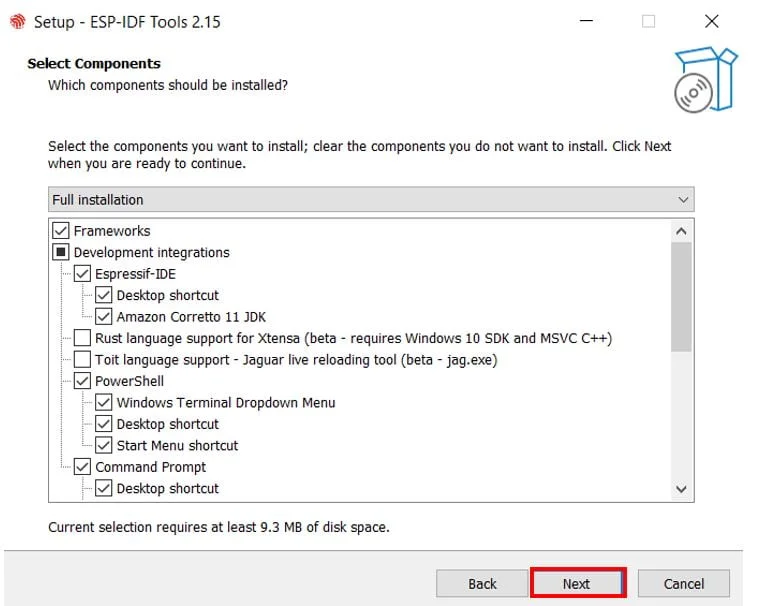Select Windows Terminal Dropdown Menu item
Screen dimensions: 762x606
point(226,403)
